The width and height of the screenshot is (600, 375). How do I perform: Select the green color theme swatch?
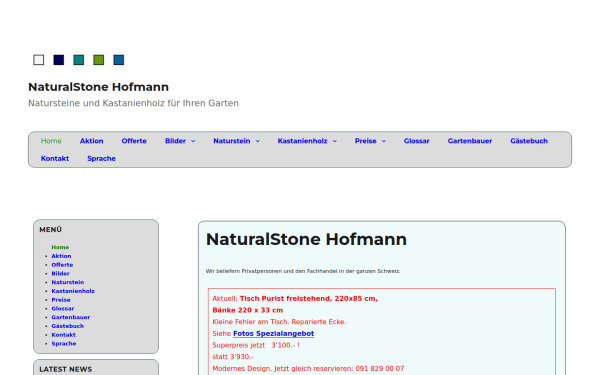(x=99, y=60)
